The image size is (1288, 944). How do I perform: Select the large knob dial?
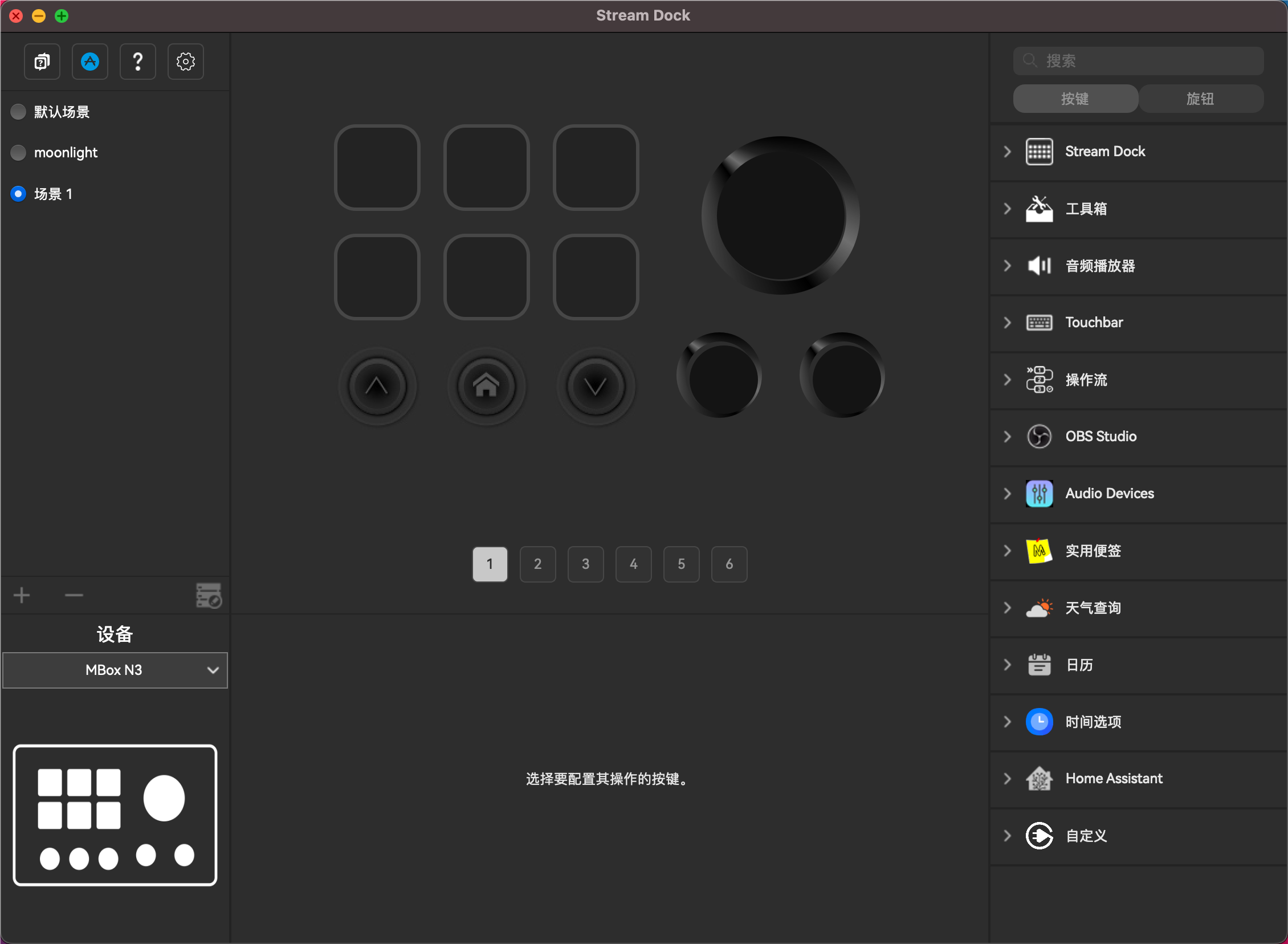pos(781,215)
